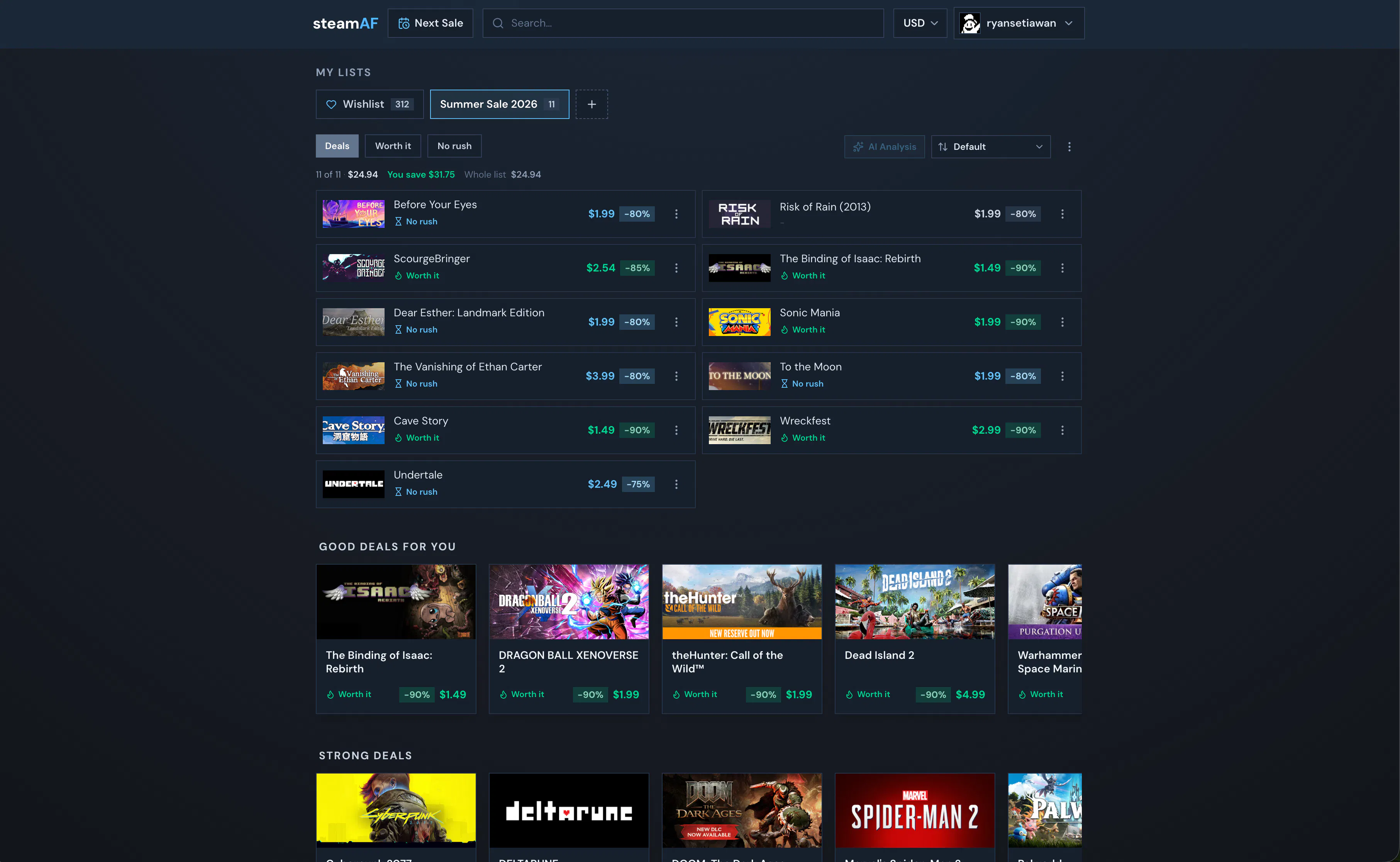Viewport: 1400px width, 862px height.
Task: Expand the ryansetiawan account dropdown chevron
Action: coord(1069,24)
